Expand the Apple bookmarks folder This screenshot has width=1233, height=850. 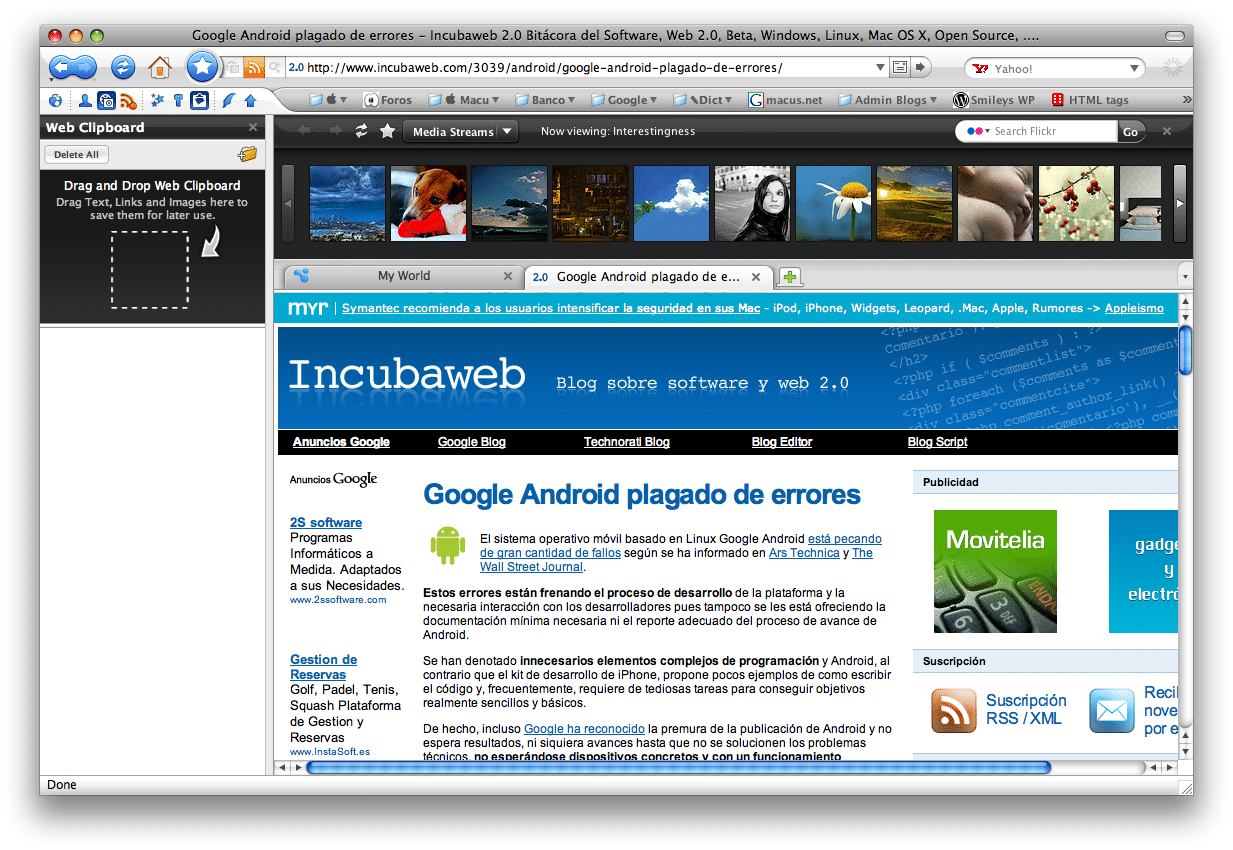point(328,100)
